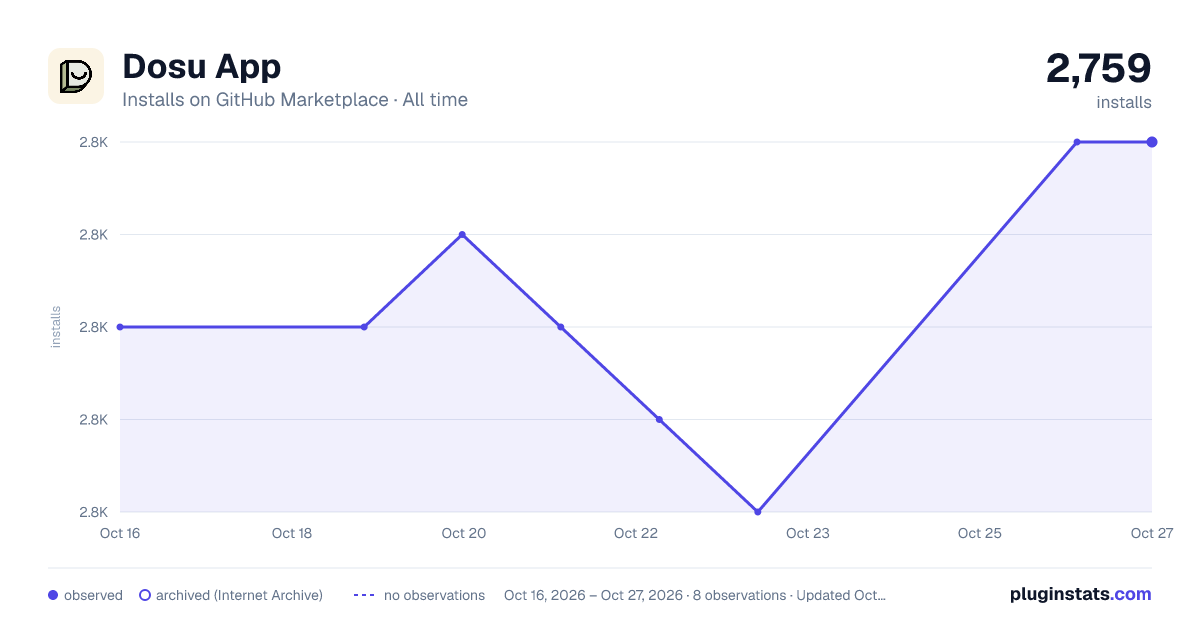The image size is (1200, 630).
Task: Click the 'Oct 16, 2026 – Oct 27, 2026' observations text
Action: click(695, 595)
